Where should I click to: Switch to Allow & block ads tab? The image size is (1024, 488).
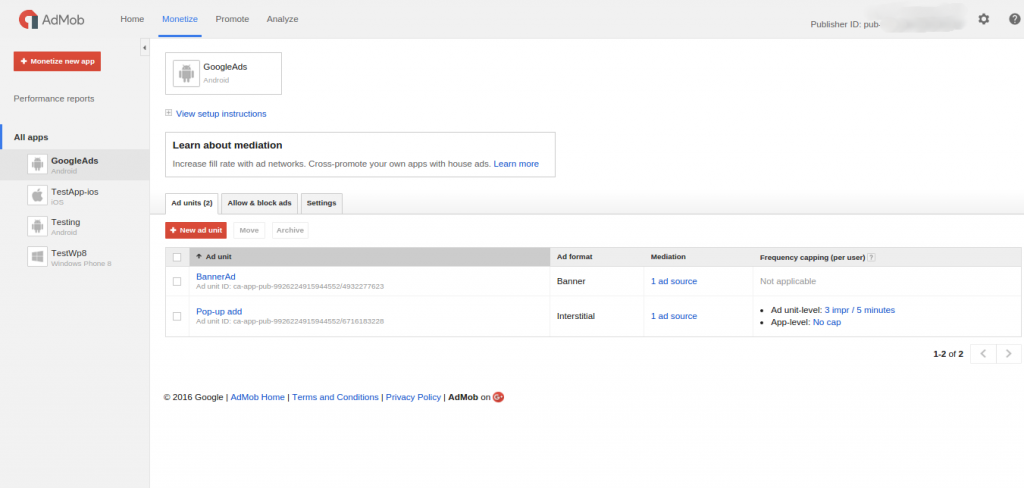pyautogui.click(x=259, y=203)
